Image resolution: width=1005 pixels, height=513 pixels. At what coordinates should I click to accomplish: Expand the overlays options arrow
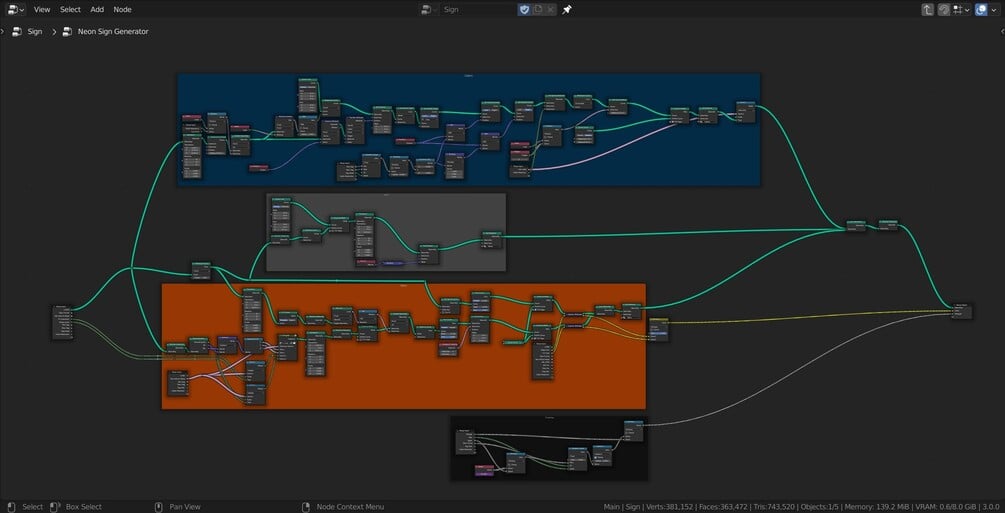994,10
